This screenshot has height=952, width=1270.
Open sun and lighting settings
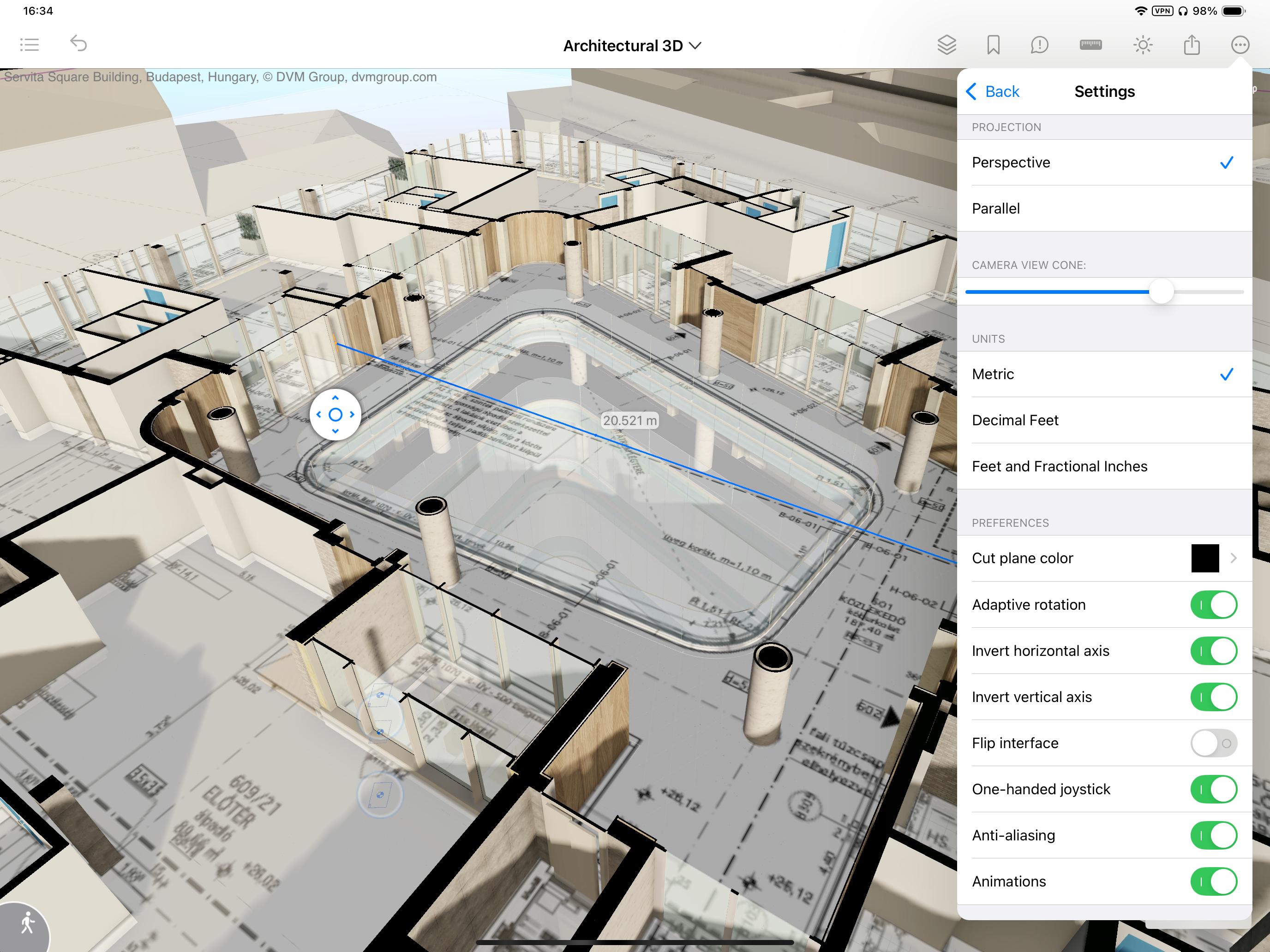[1143, 45]
